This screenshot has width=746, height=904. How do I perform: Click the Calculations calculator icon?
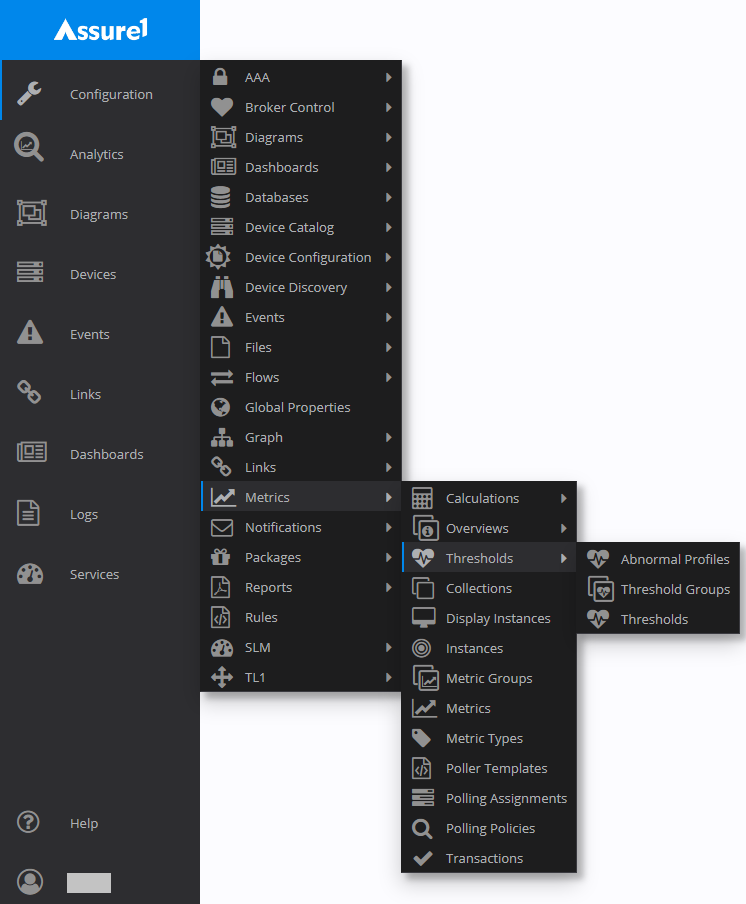[422, 498]
